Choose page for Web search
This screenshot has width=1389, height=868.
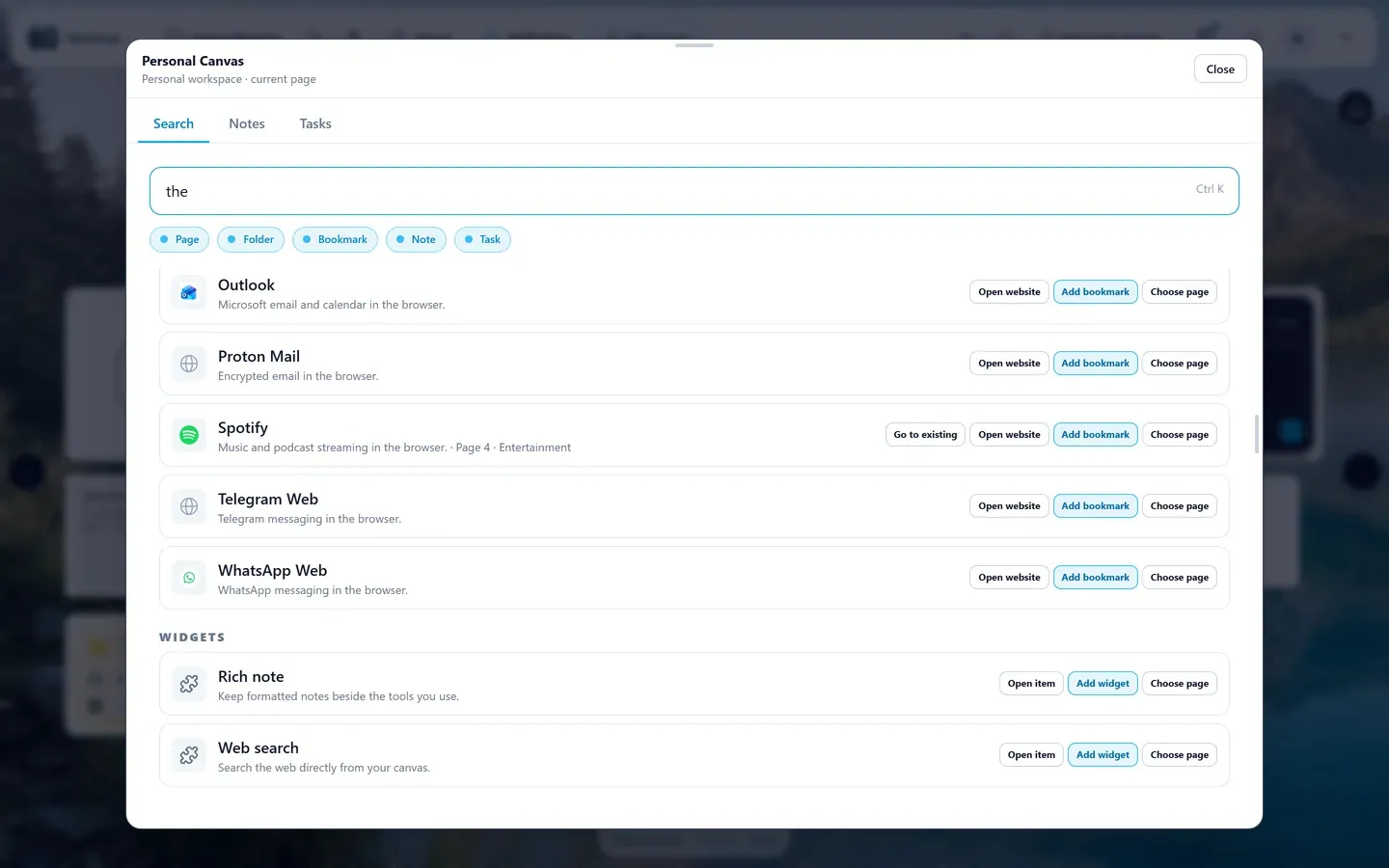click(x=1179, y=755)
